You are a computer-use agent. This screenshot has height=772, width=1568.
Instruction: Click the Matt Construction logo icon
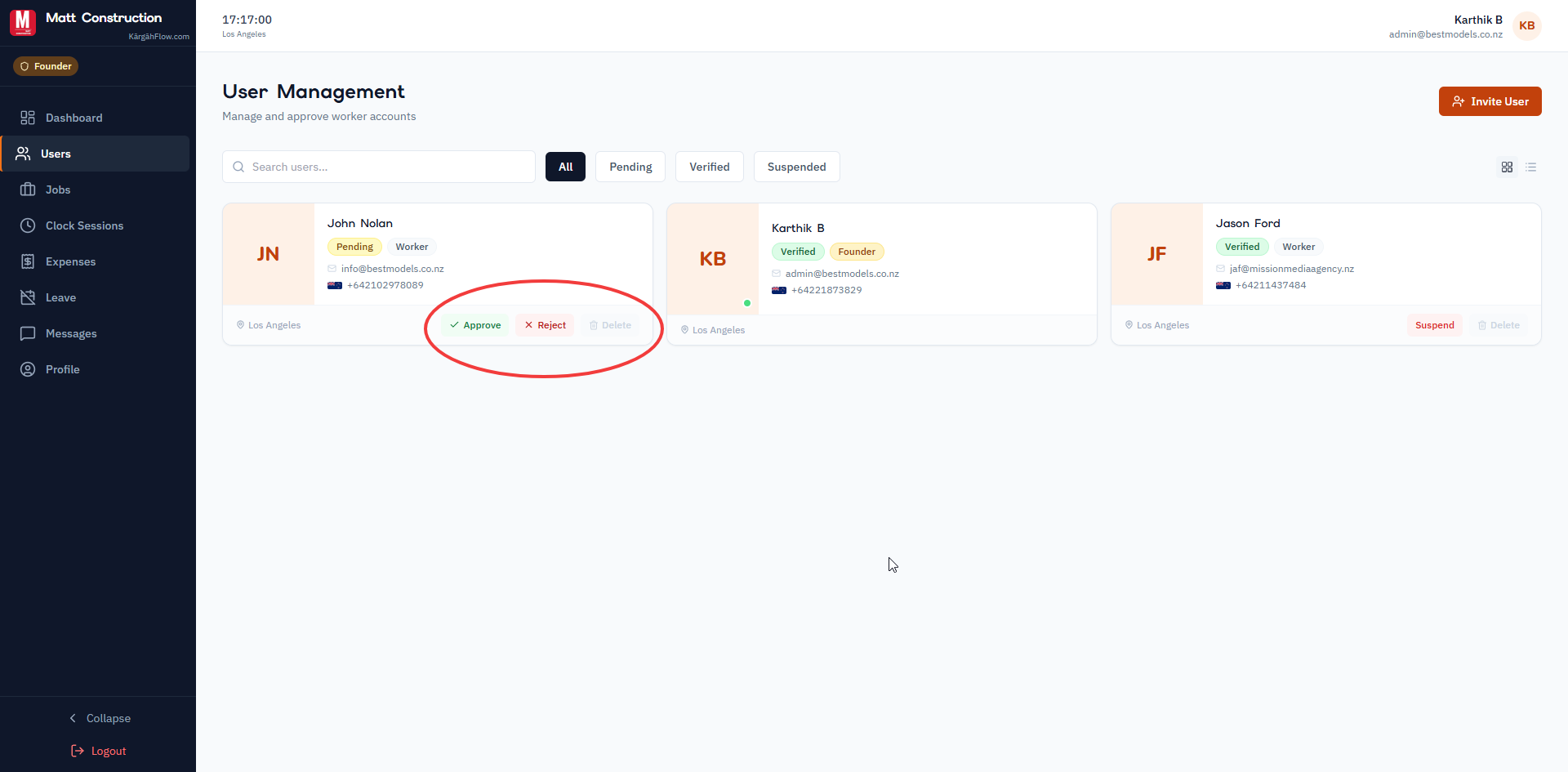click(x=23, y=22)
